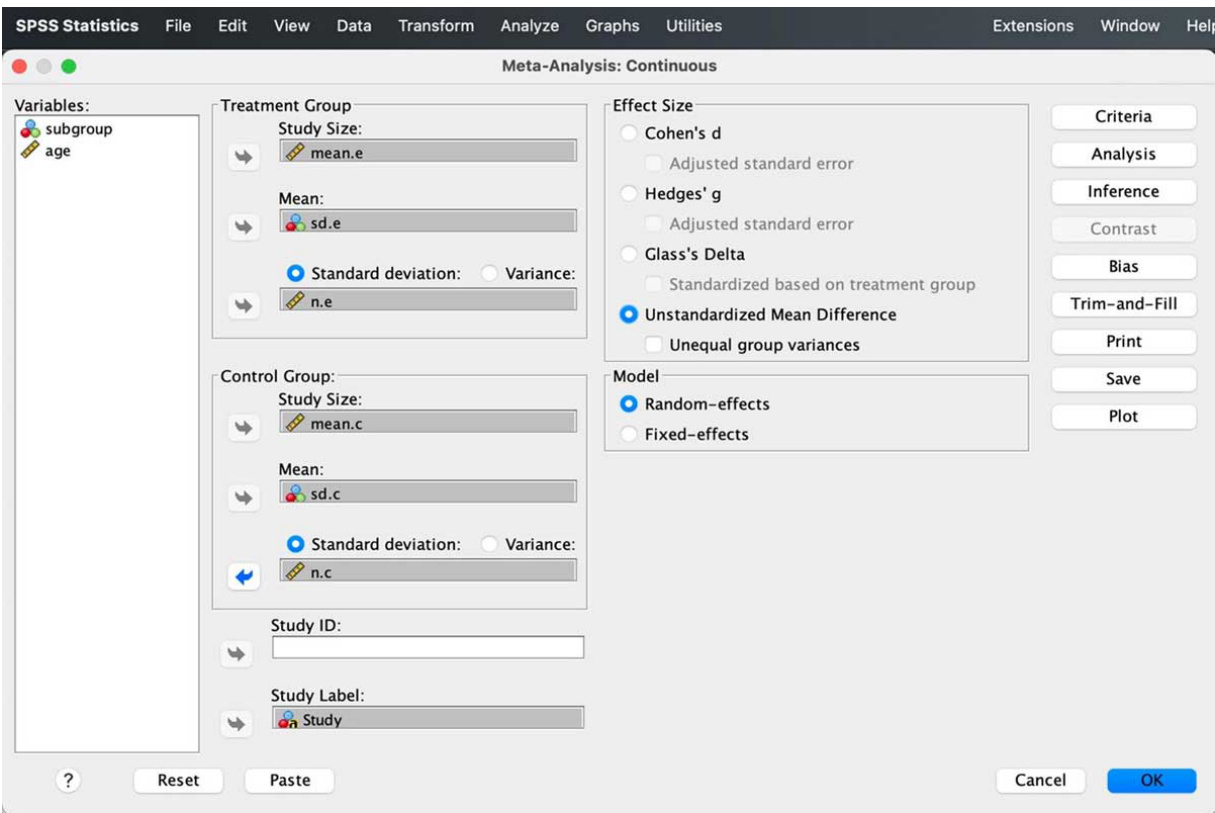Viewport: 1215px width, 813px height.
Task: Select Variance in the Treatment Group
Action: pyautogui.click(x=490, y=273)
